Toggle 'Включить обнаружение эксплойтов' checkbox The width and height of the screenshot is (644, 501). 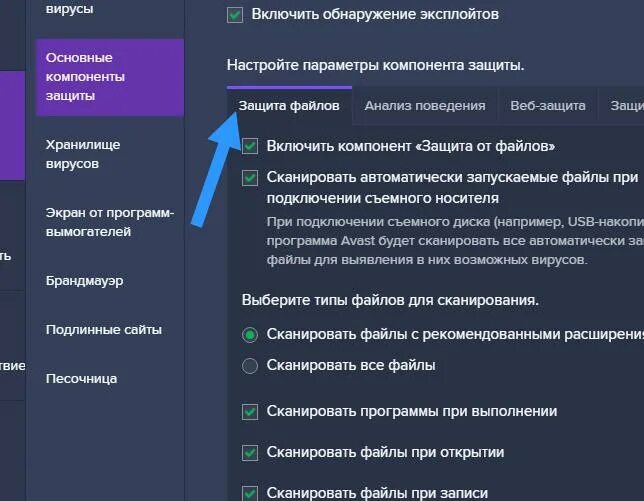click(235, 15)
